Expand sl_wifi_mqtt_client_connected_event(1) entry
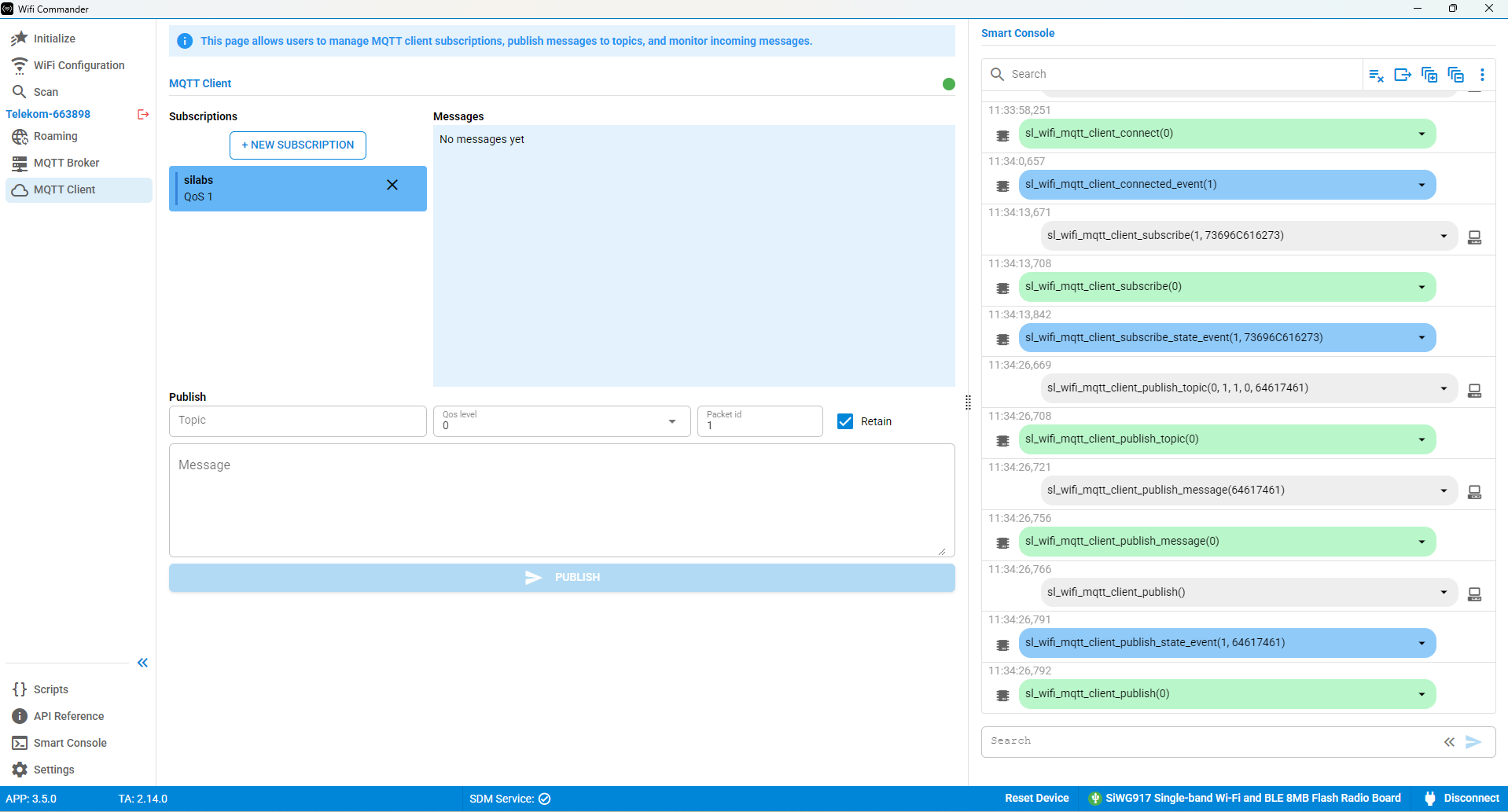 (x=1422, y=185)
